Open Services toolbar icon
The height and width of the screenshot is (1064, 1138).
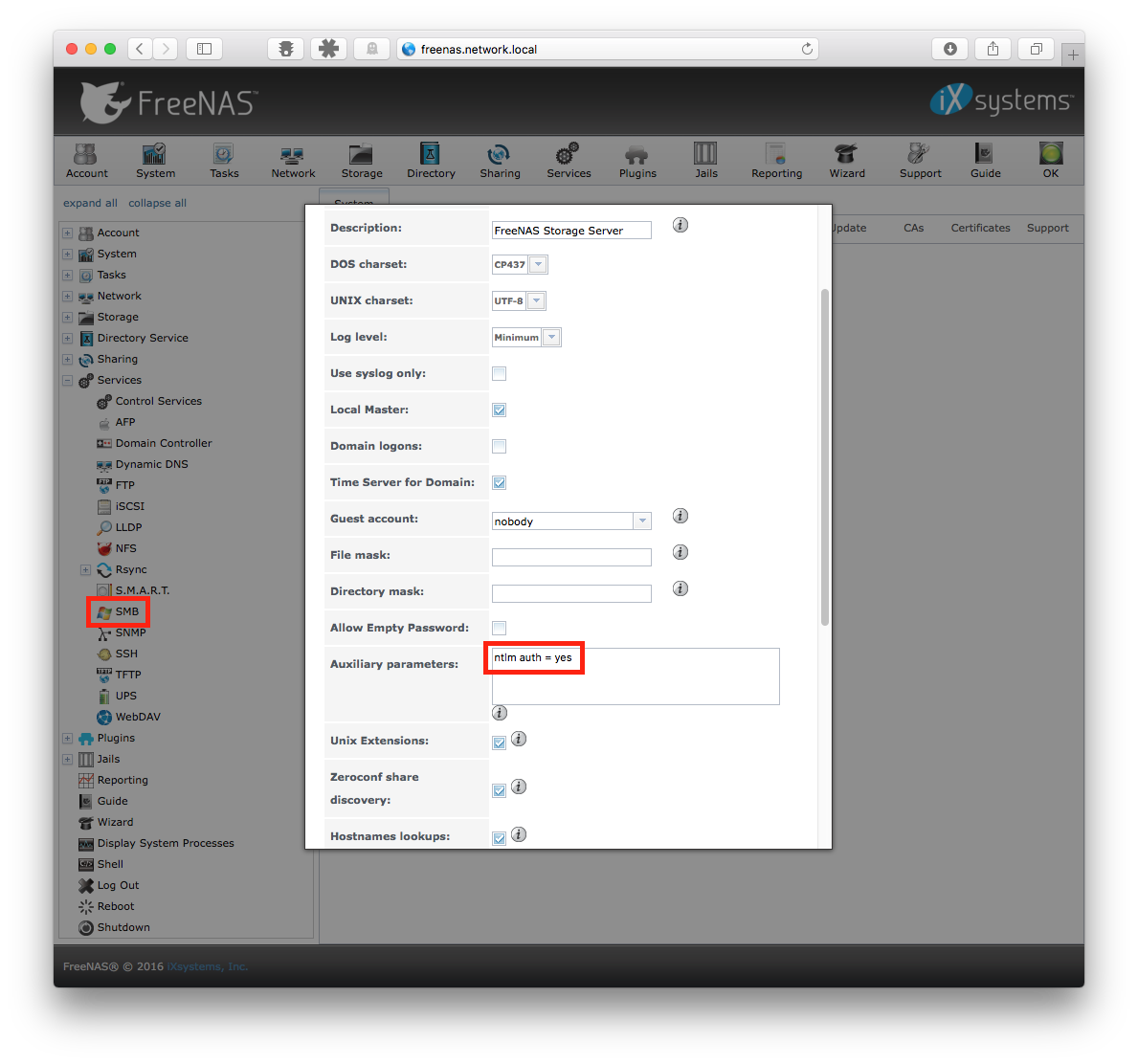[569, 161]
